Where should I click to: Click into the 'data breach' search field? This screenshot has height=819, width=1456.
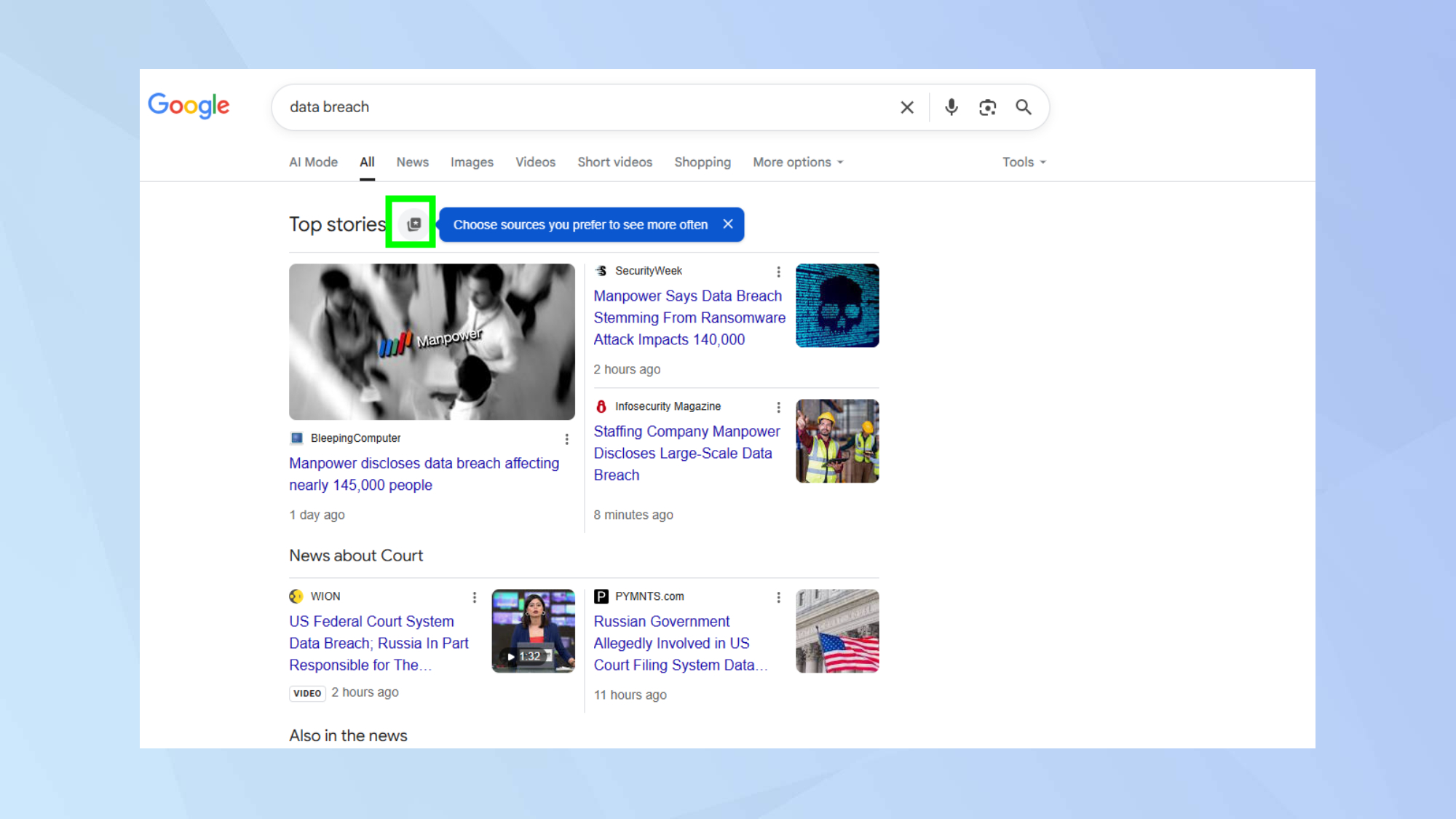pos(582,107)
